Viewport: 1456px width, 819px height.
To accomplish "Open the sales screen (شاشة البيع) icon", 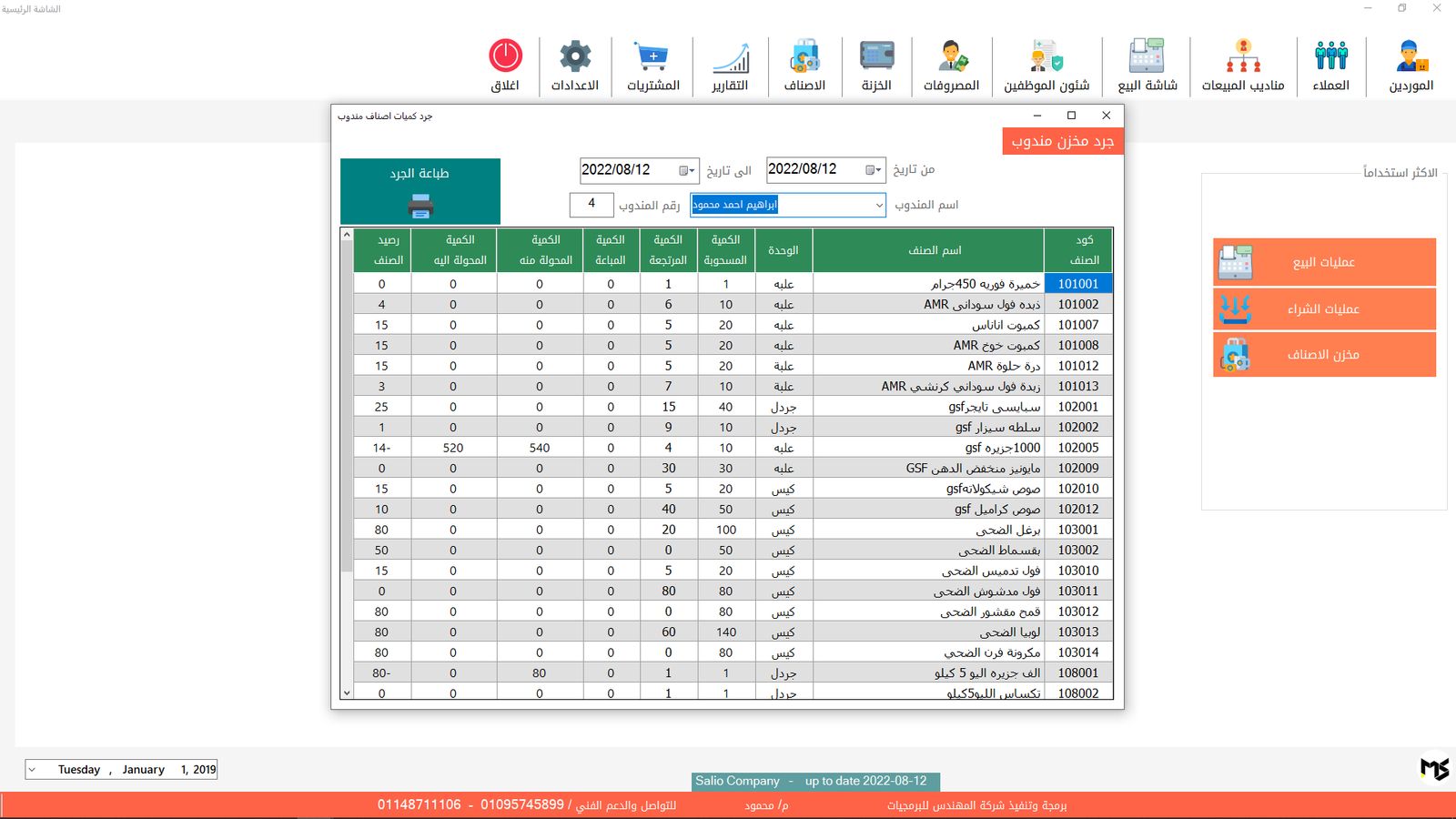I will (x=1147, y=57).
